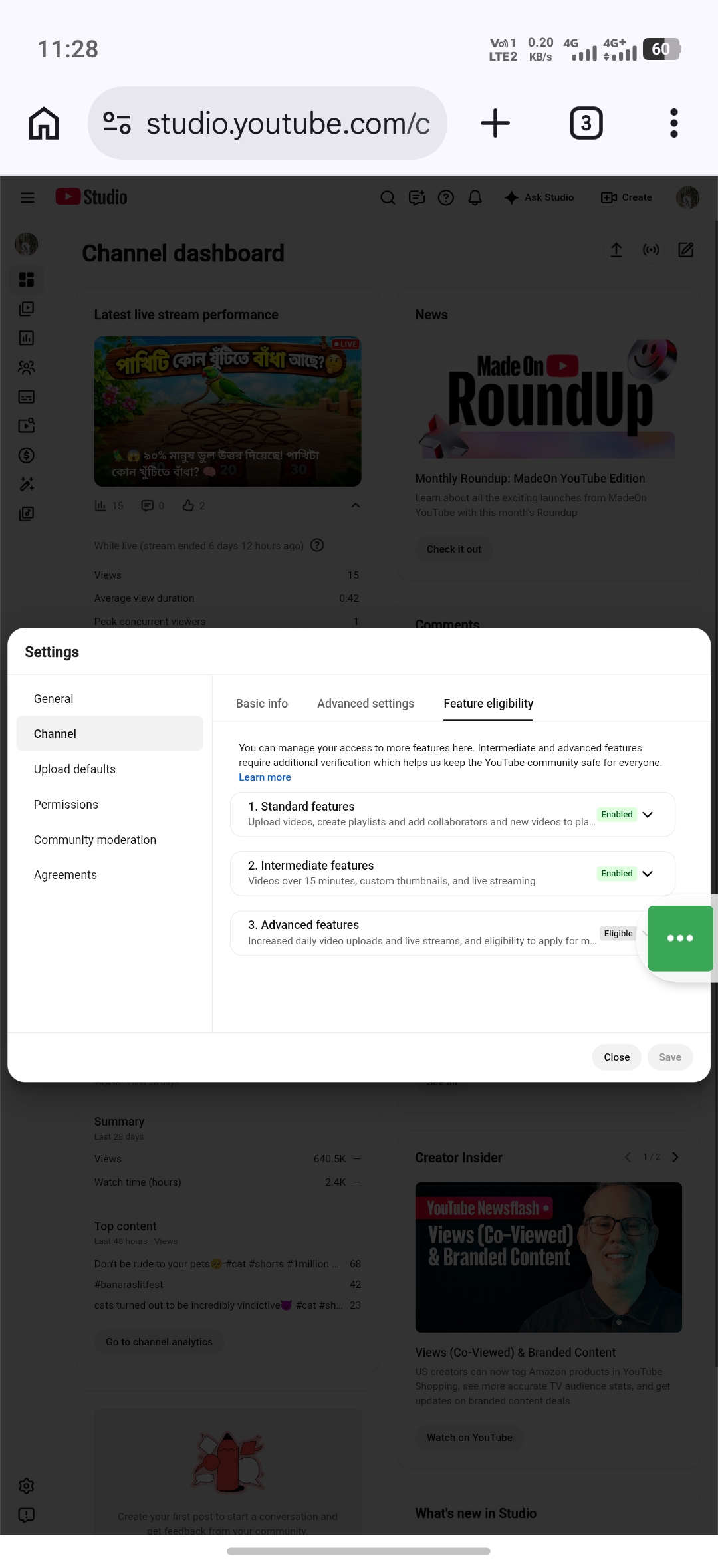Open the send feedback chat icon in header
Viewport: 718px width, 1568px height.
click(417, 197)
